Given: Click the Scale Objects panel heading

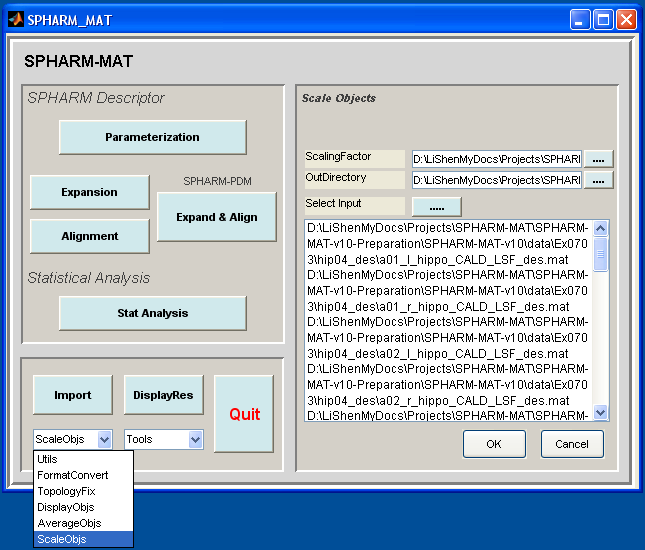Looking at the screenshot, I should (339, 98).
